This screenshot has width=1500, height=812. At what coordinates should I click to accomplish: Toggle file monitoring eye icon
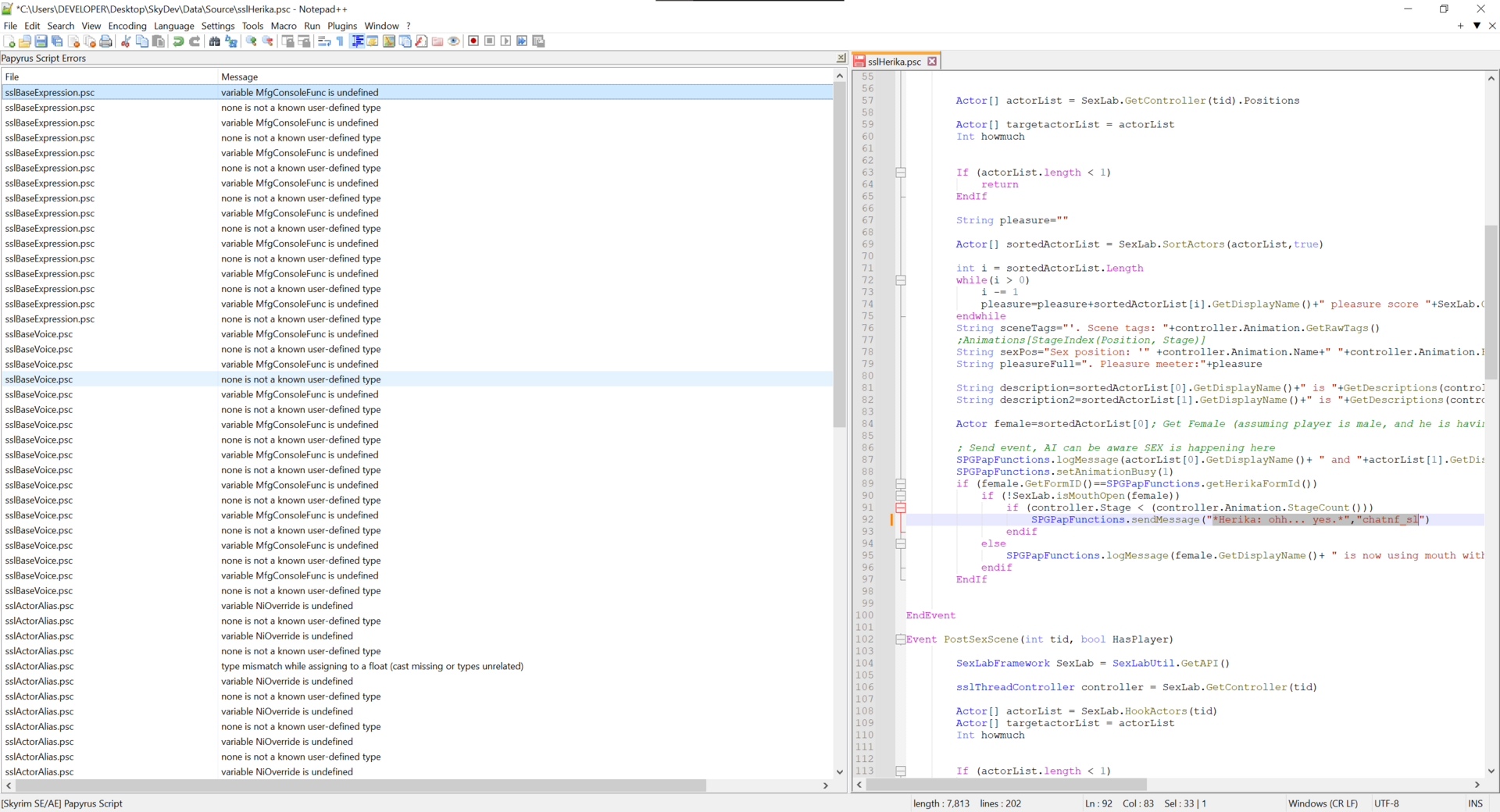coord(454,41)
